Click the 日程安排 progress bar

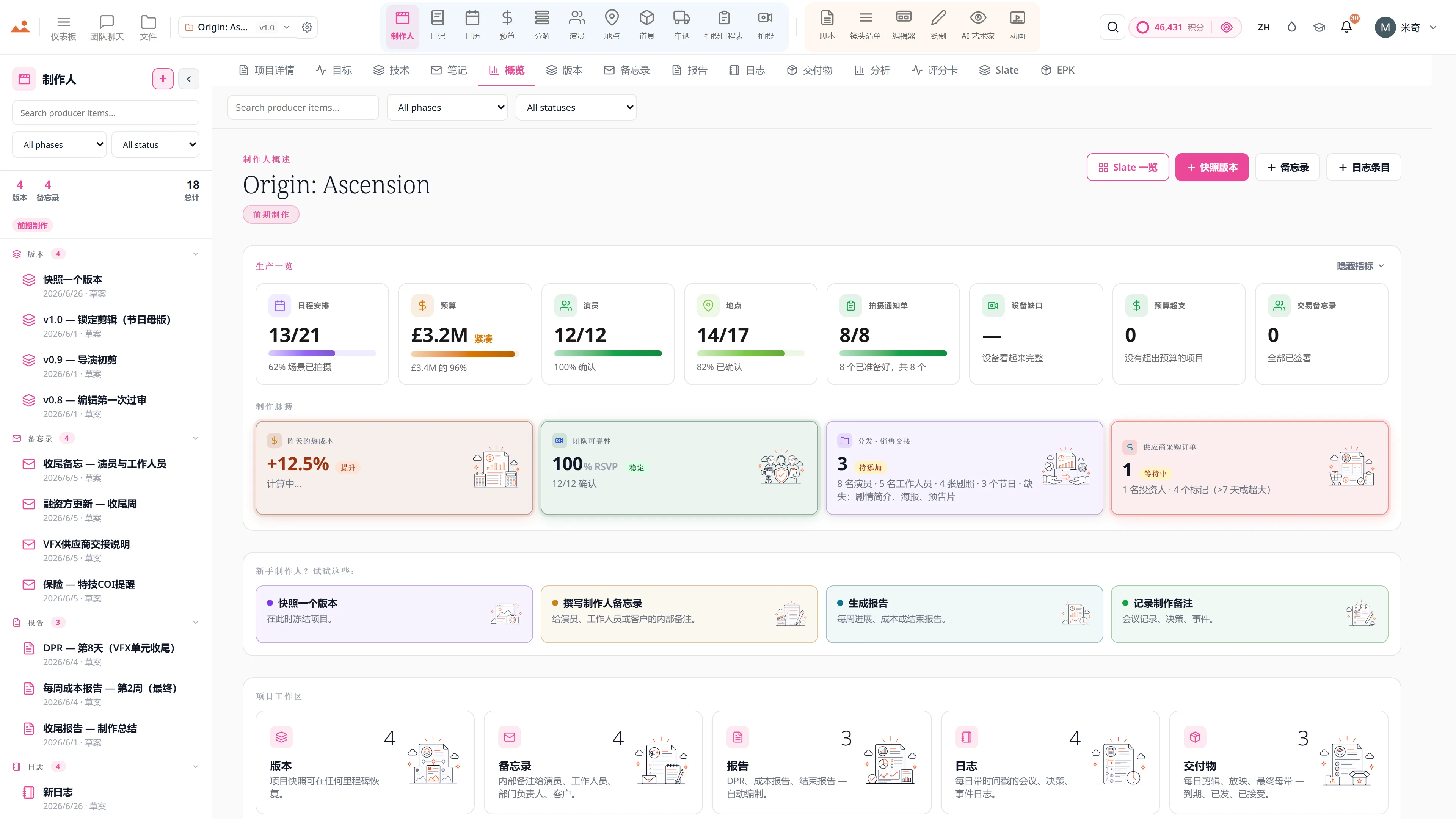322,353
